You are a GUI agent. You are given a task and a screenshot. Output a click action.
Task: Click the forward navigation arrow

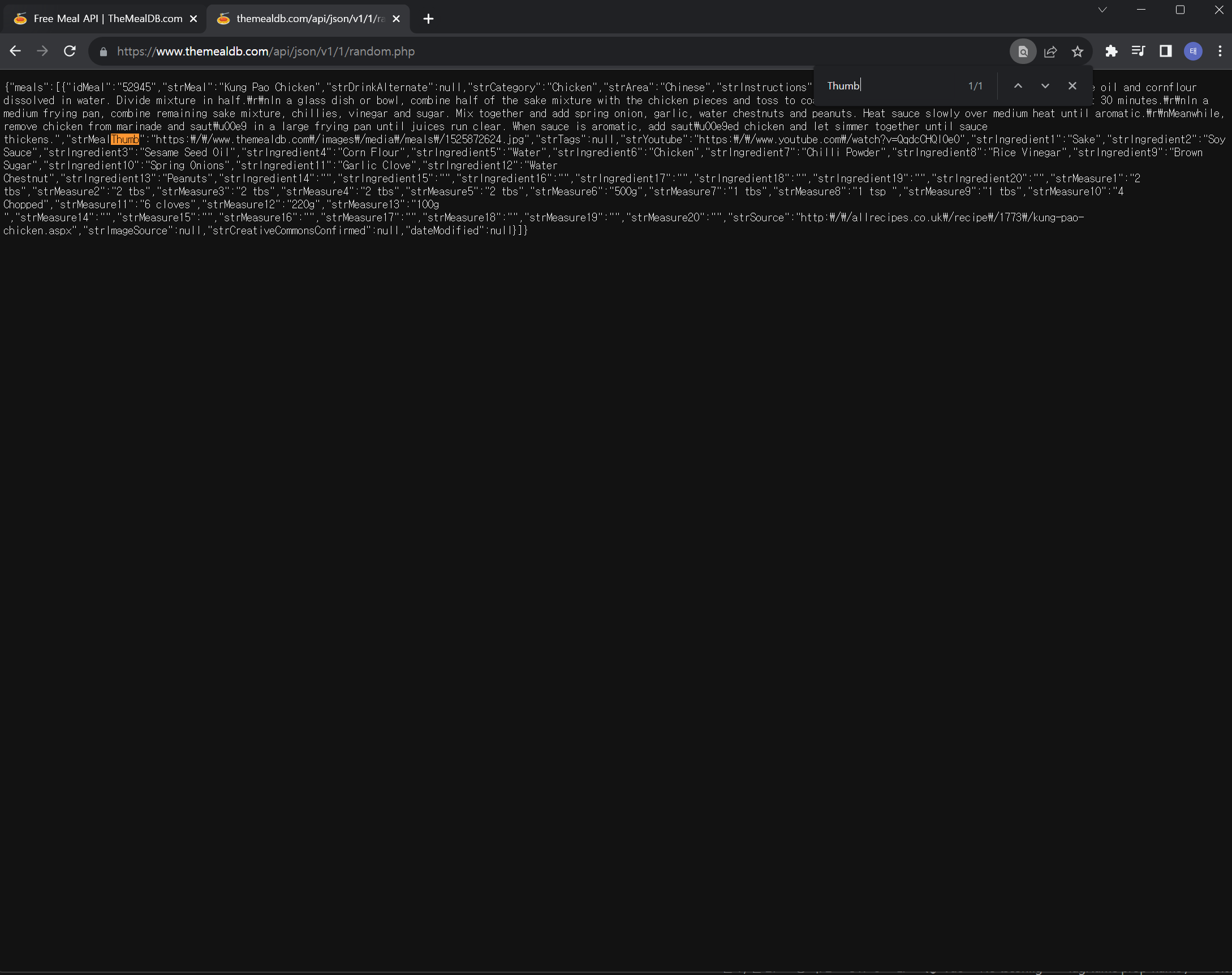pyautogui.click(x=42, y=51)
